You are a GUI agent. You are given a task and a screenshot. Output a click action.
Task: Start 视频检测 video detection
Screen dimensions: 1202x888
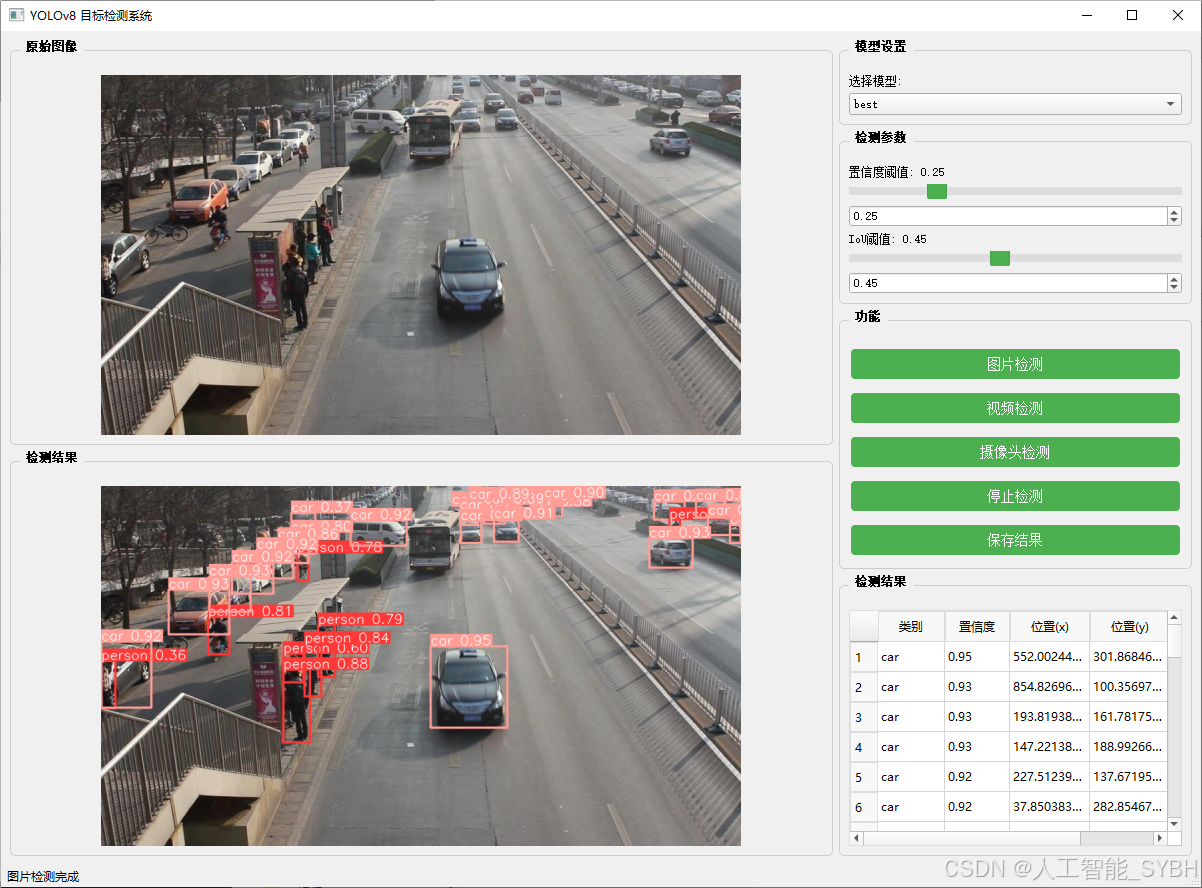(1014, 408)
